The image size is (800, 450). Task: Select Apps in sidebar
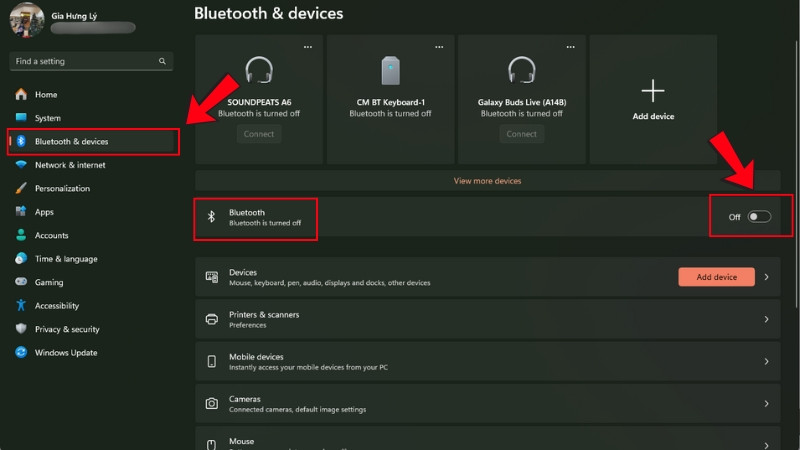click(x=91, y=212)
